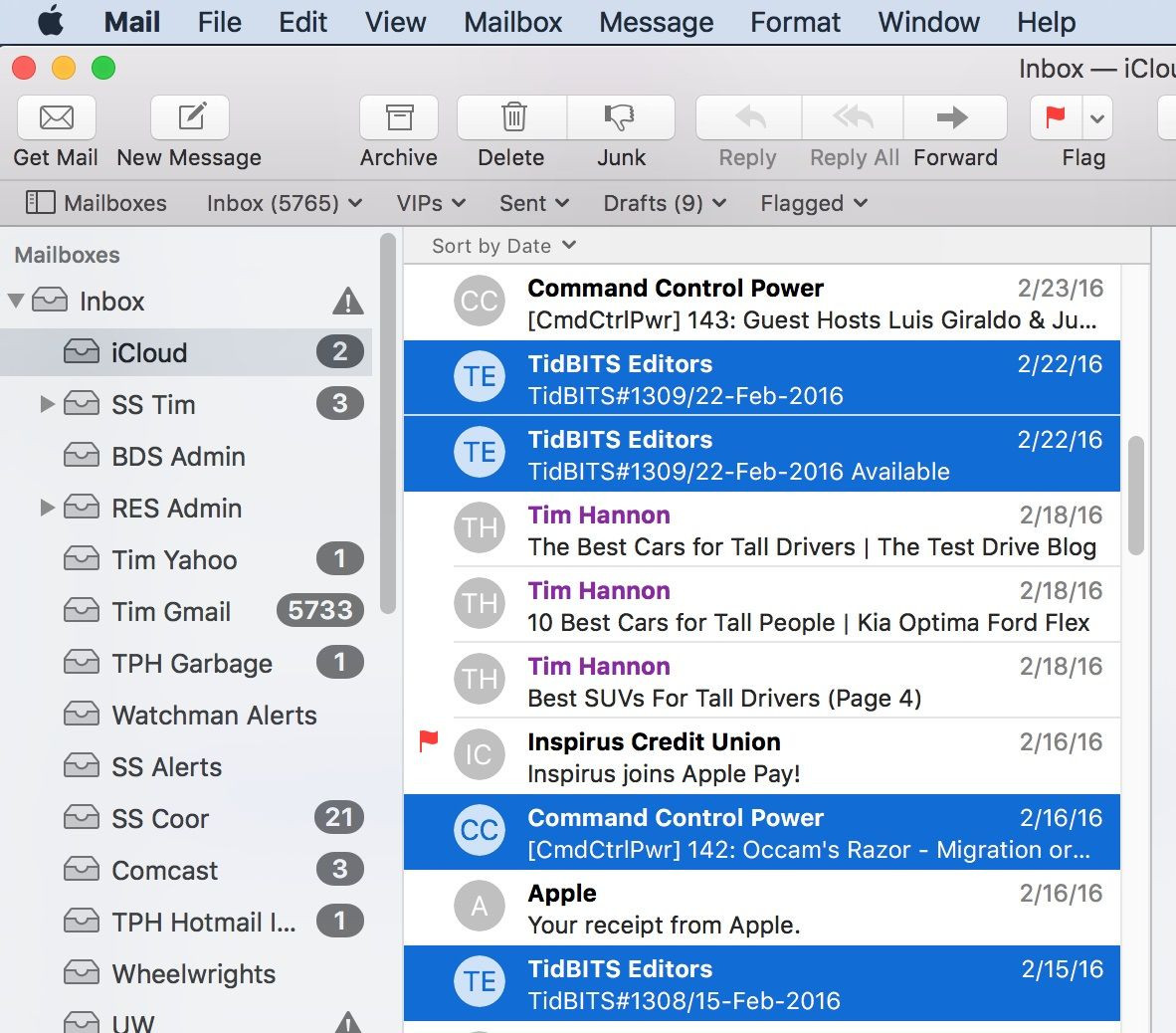
Task: Click the message list vertical scrollbar
Action: pyautogui.click(x=1136, y=496)
